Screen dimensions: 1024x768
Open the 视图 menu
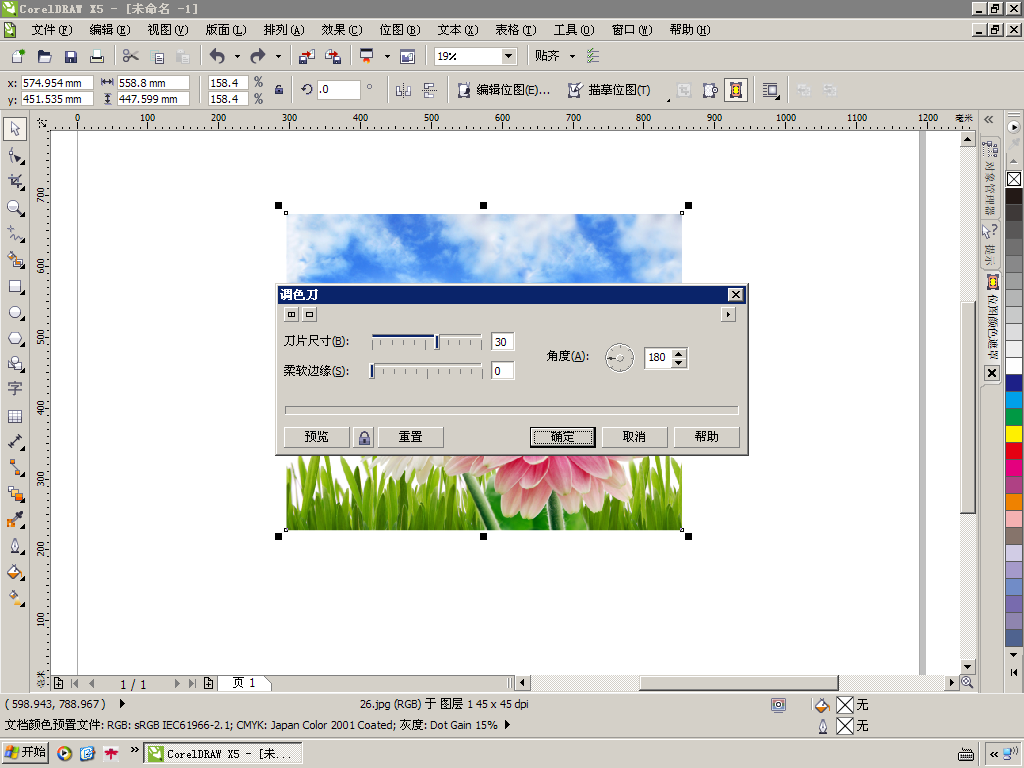click(x=168, y=30)
